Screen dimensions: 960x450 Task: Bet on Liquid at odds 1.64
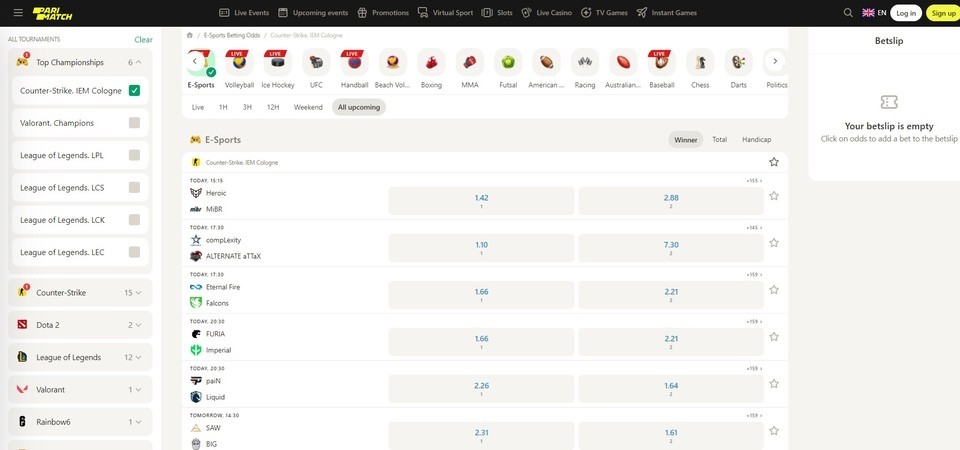[671, 389]
